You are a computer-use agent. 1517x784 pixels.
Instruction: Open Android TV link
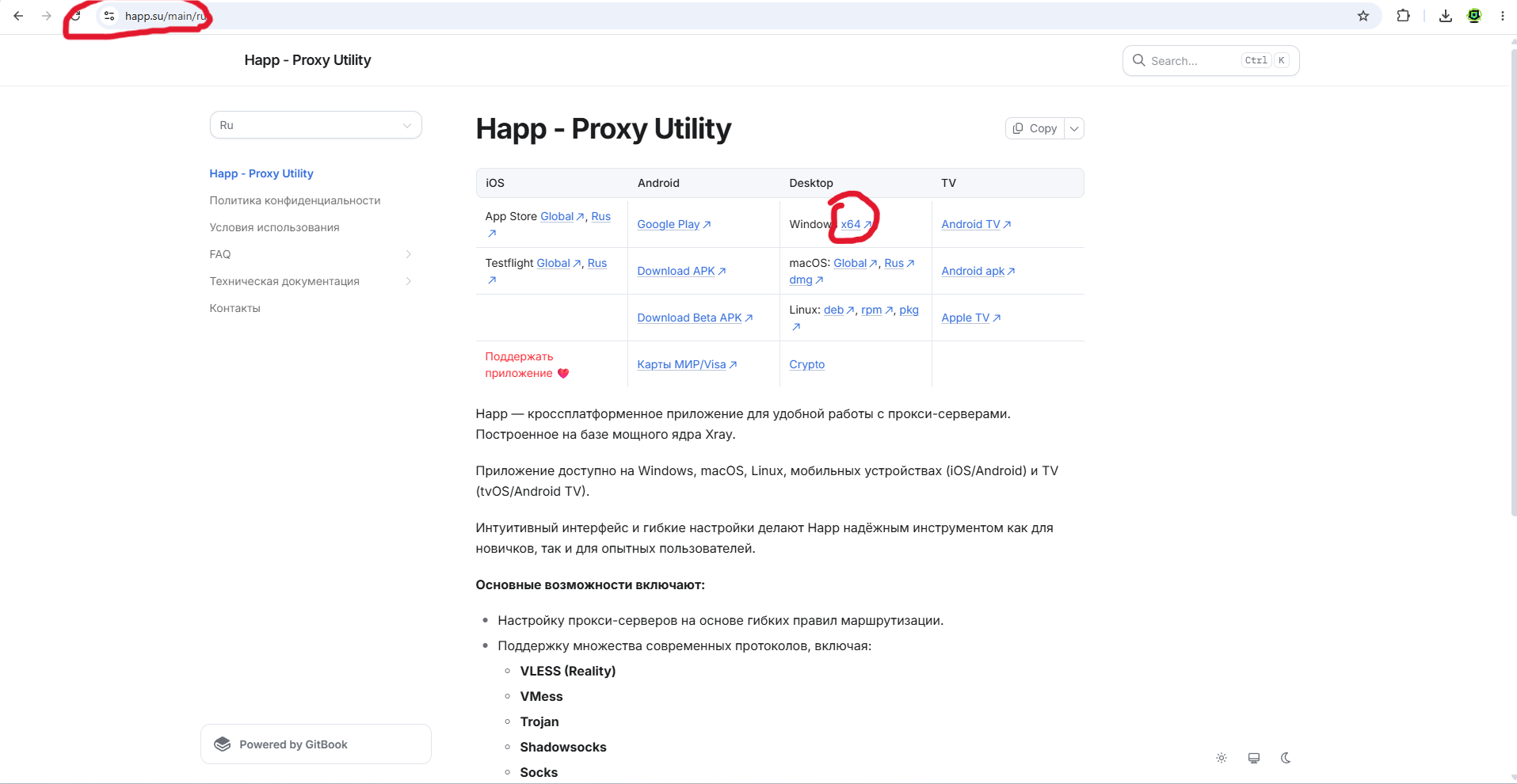coord(976,224)
